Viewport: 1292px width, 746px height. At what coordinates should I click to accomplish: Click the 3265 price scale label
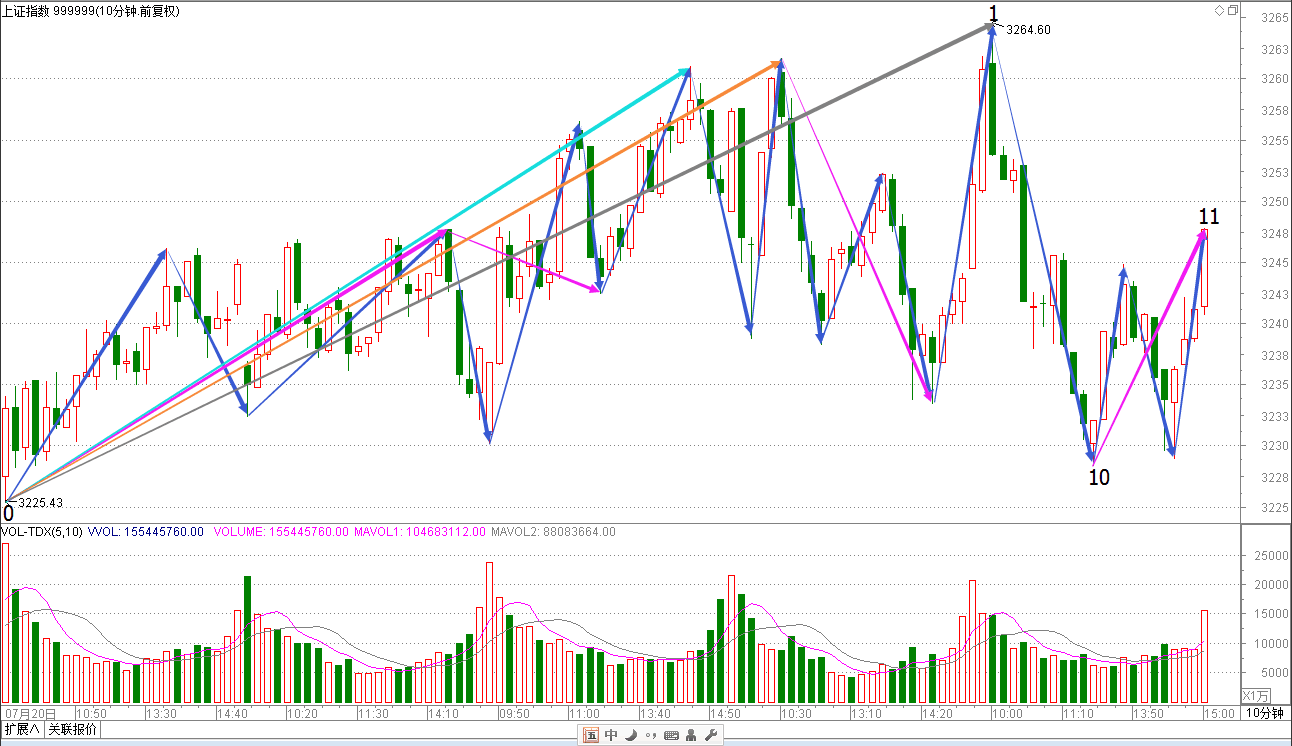[1273, 18]
